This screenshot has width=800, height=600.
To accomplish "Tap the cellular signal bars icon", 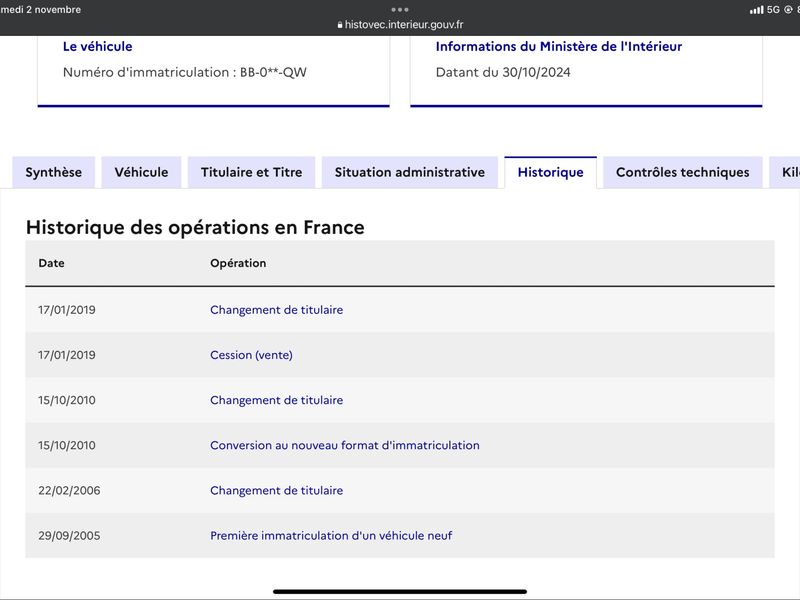I will [757, 10].
